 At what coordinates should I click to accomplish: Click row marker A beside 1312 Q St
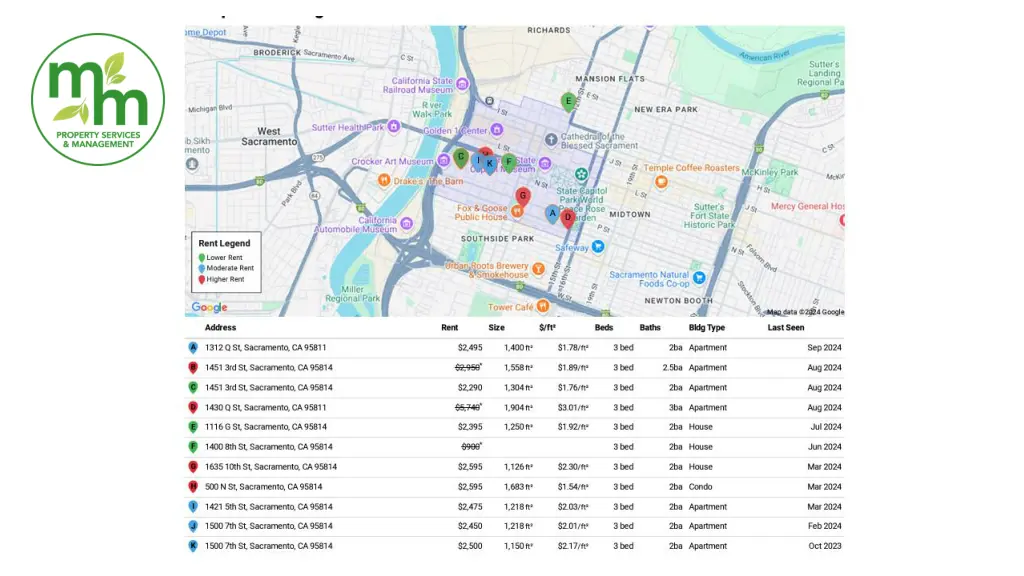[x=193, y=348]
